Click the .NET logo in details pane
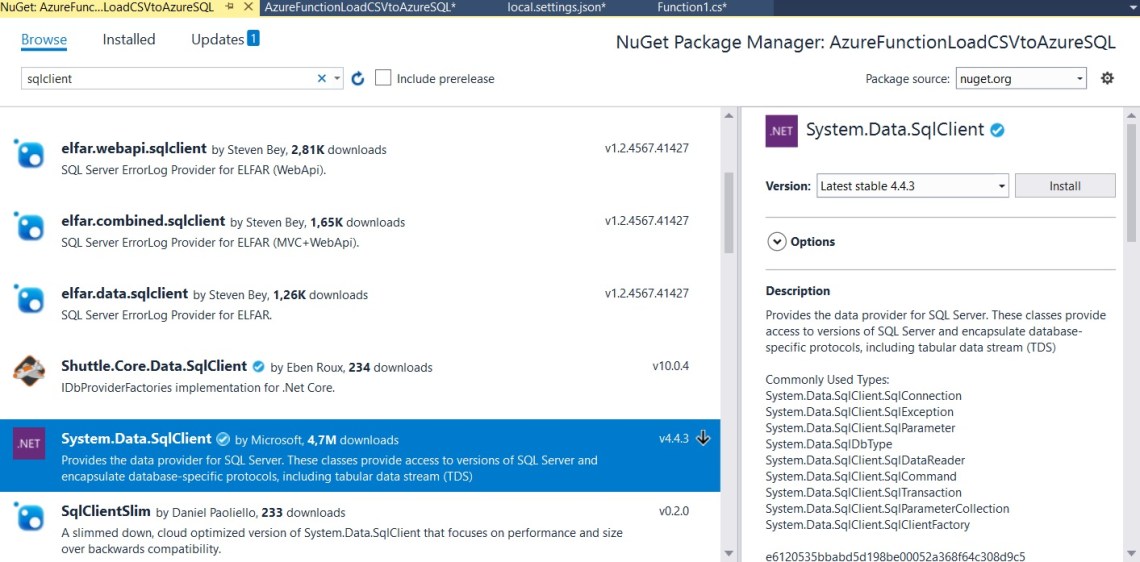 click(782, 131)
